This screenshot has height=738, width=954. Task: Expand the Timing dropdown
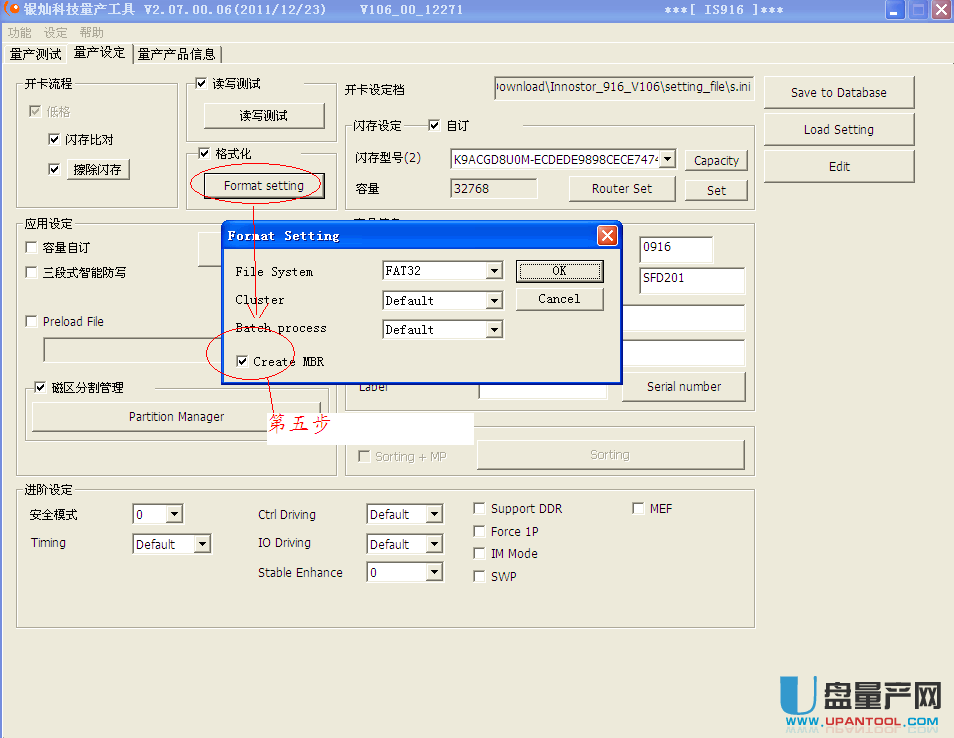tap(202, 544)
